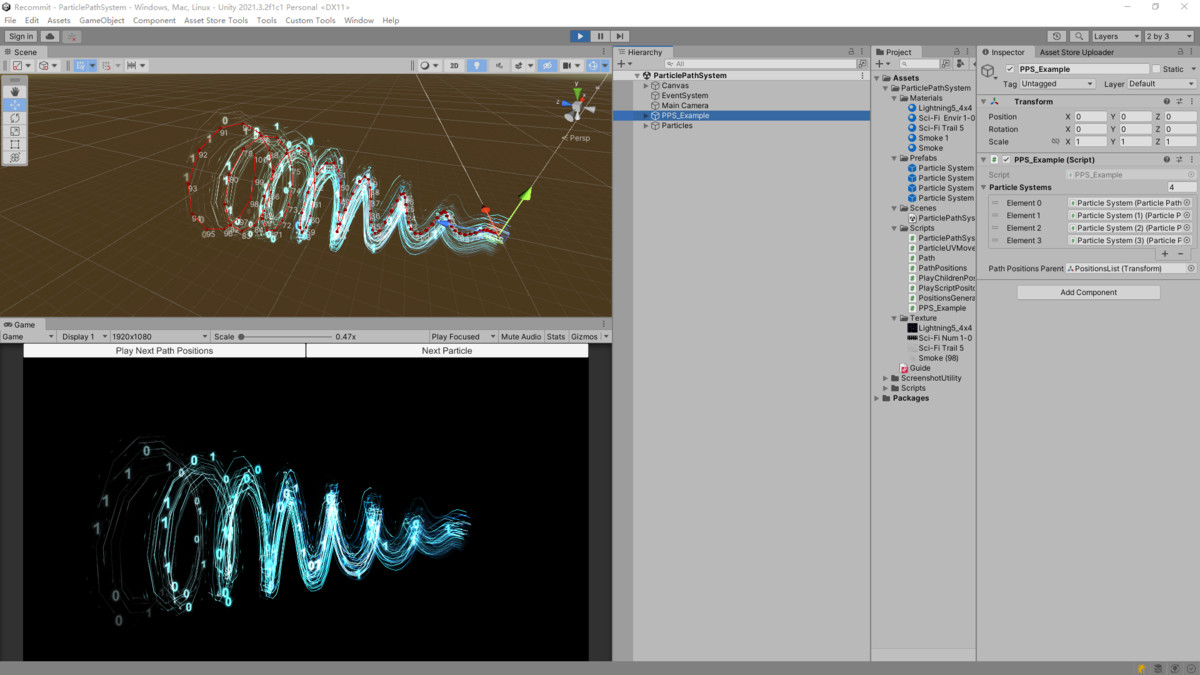
Task: Toggle scene lighting lightbulb icon
Action: (x=477, y=66)
